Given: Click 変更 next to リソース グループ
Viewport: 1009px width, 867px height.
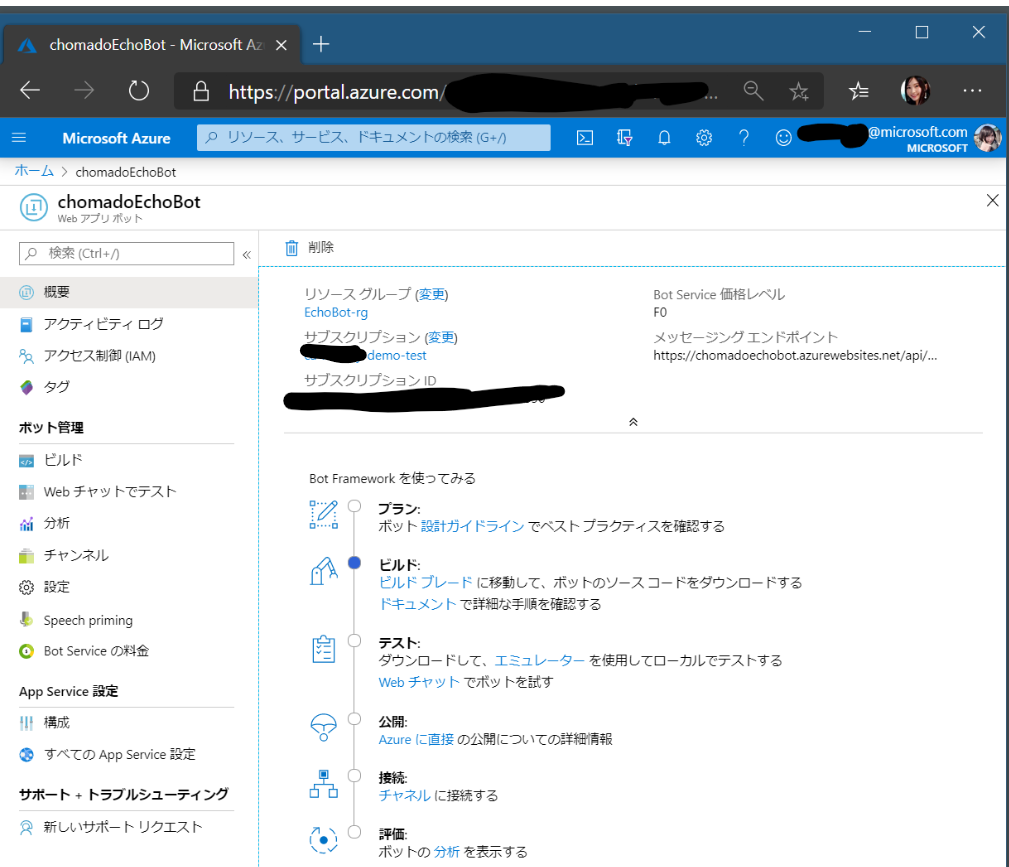Looking at the screenshot, I should (431, 294).
